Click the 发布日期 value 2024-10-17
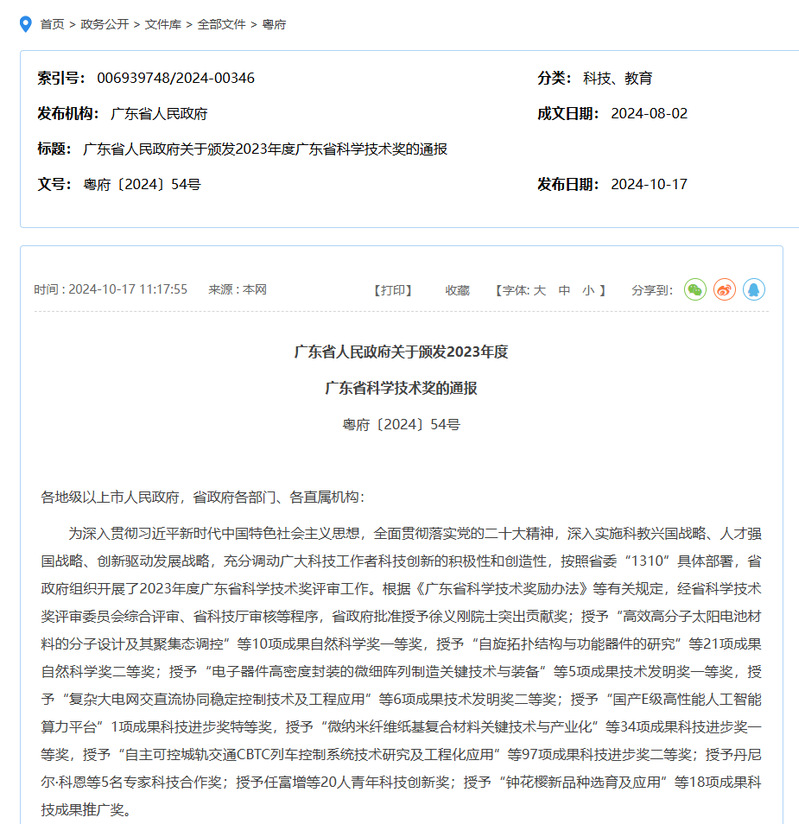Viewport: 799px width, 824px height. pos(649,184)
